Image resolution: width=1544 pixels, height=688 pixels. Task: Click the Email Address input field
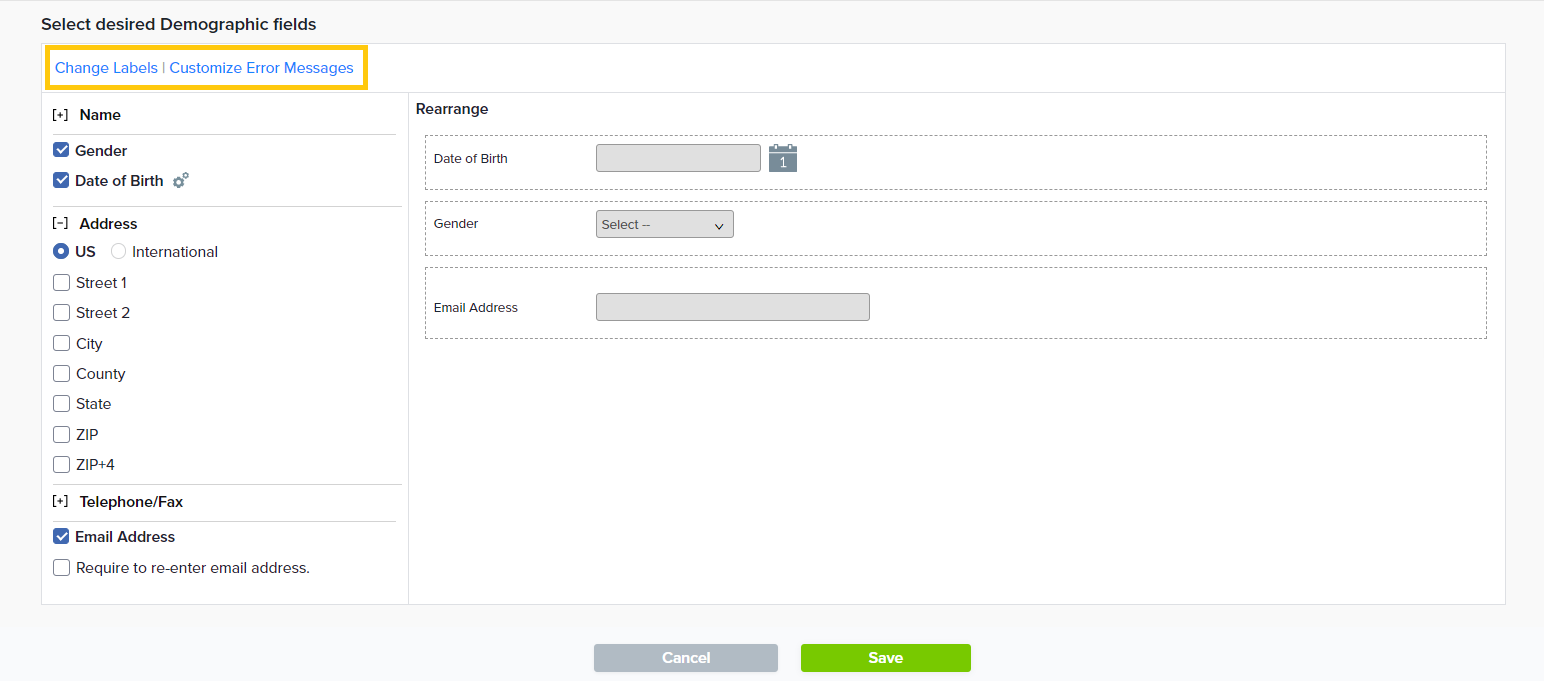click(732, 307)
